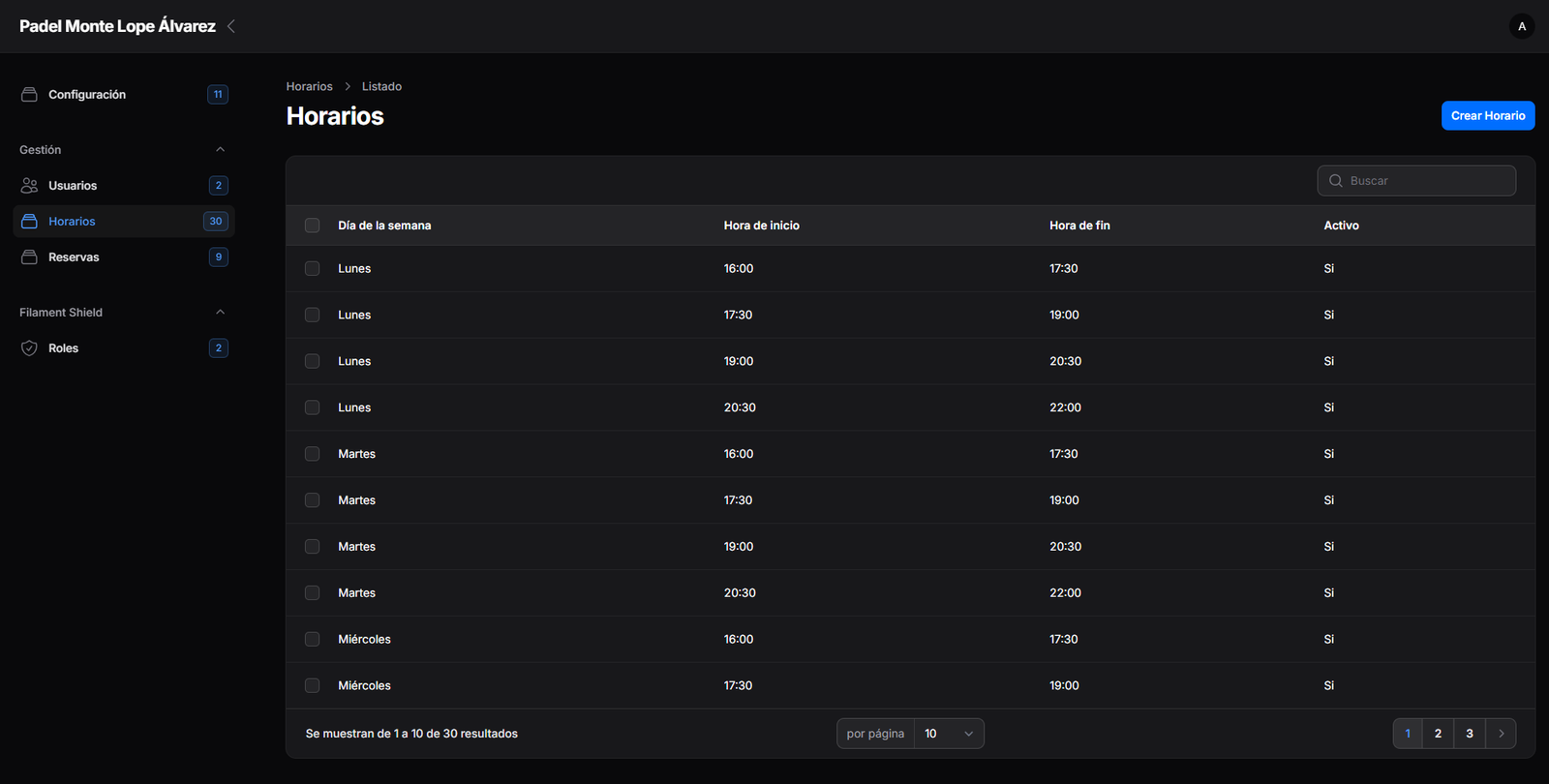The height and width of the screenshot is (784, 1549).
Task: Click the Horarios sidebar icon
Action: pyautogui.click(x=29, y=222)
